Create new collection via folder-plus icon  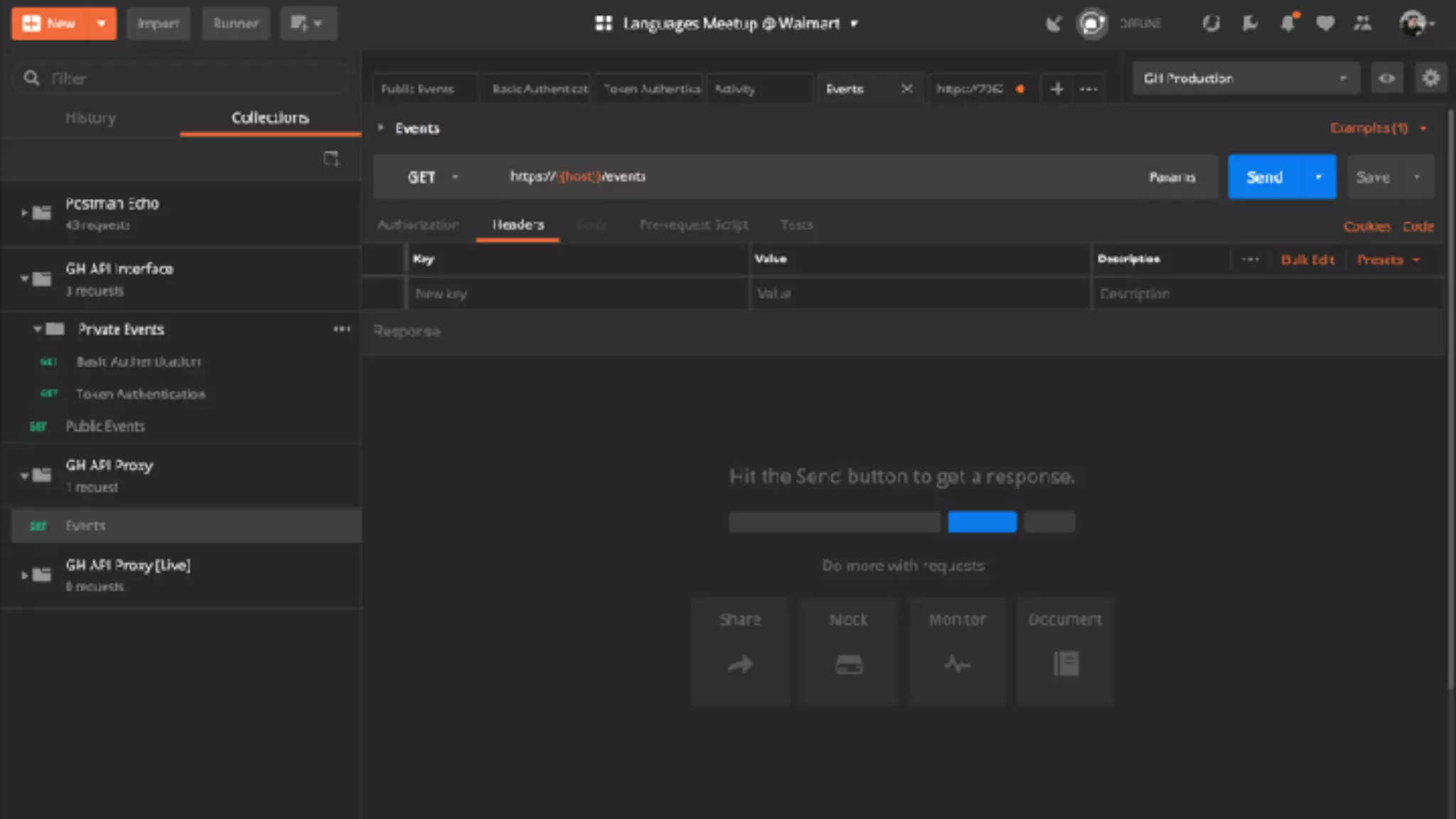[x=331, y=159]
